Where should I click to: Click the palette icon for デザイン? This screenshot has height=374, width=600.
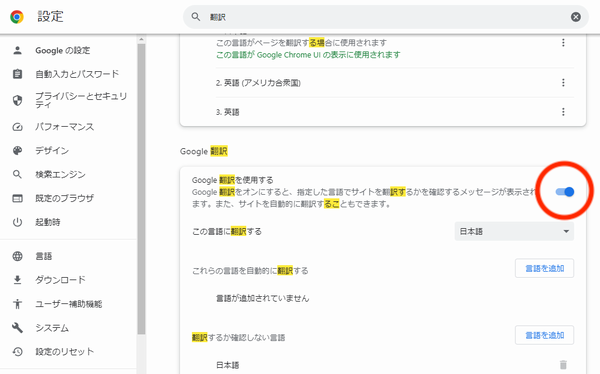(x=17, y=150)
